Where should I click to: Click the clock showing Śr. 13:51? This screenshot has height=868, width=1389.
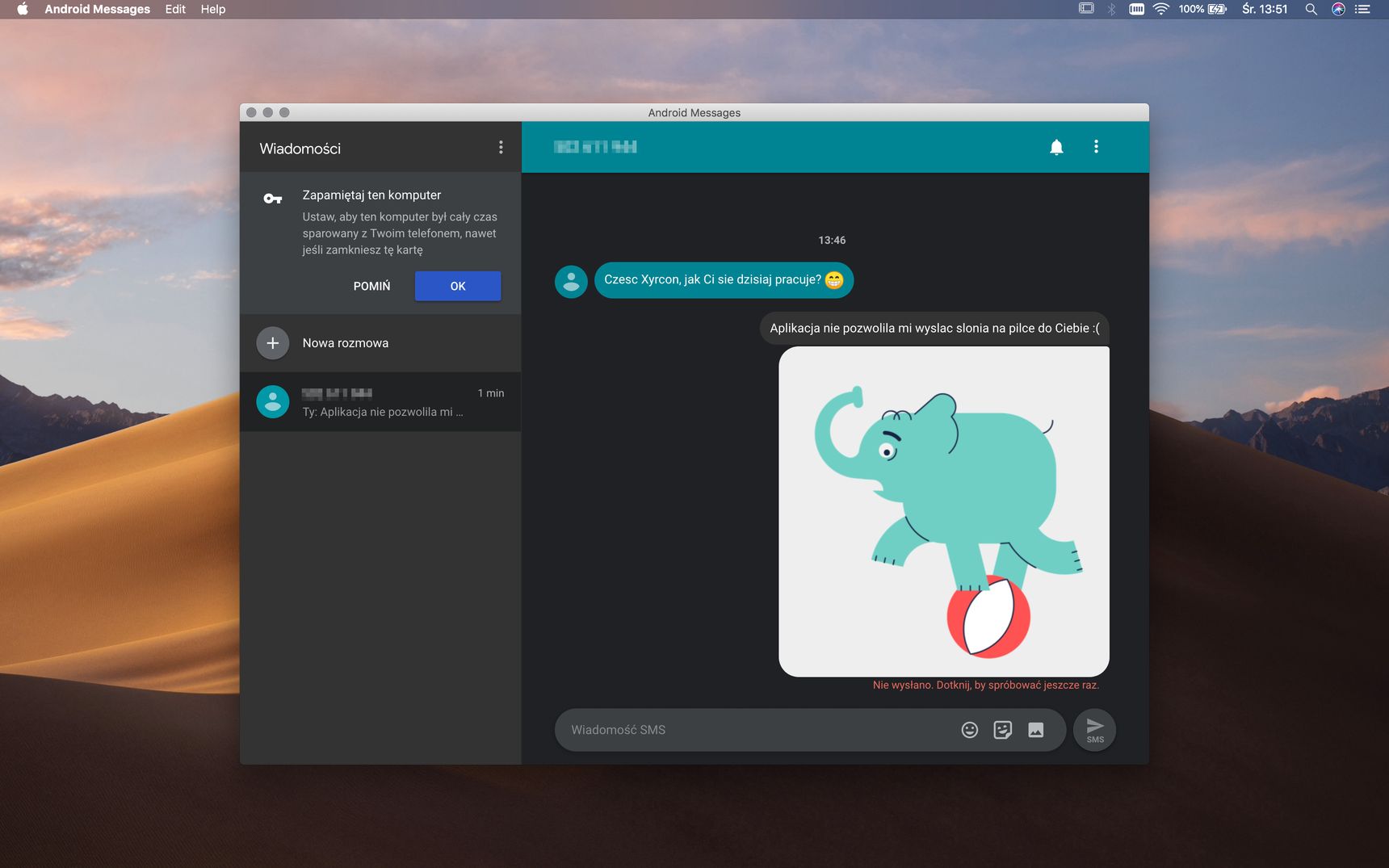click(1265, 9)
